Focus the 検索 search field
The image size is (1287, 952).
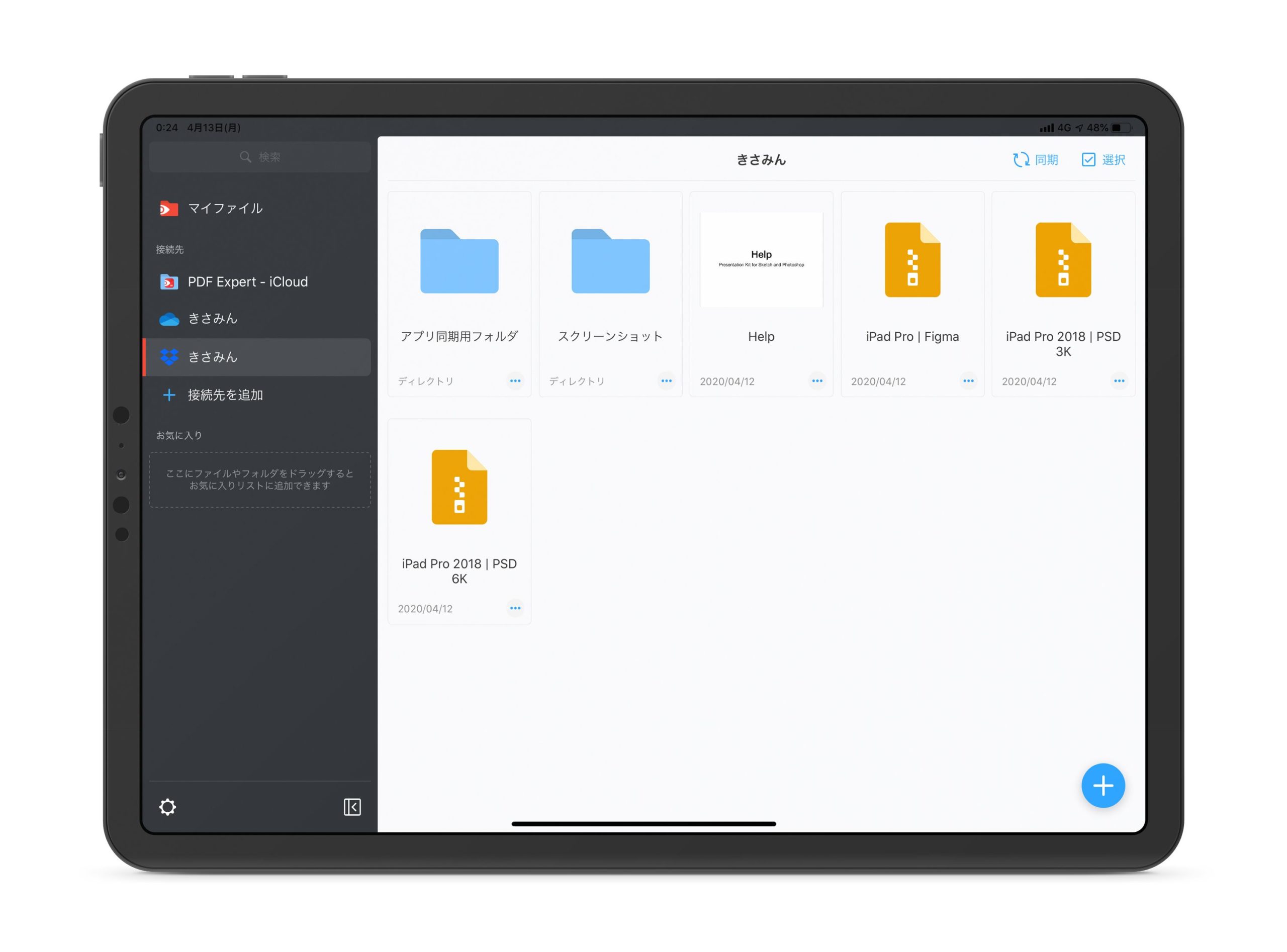point(260,157)
